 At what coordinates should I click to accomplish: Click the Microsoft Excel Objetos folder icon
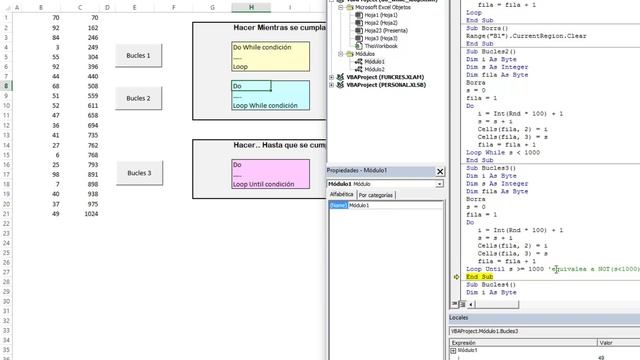click(349, 7)
